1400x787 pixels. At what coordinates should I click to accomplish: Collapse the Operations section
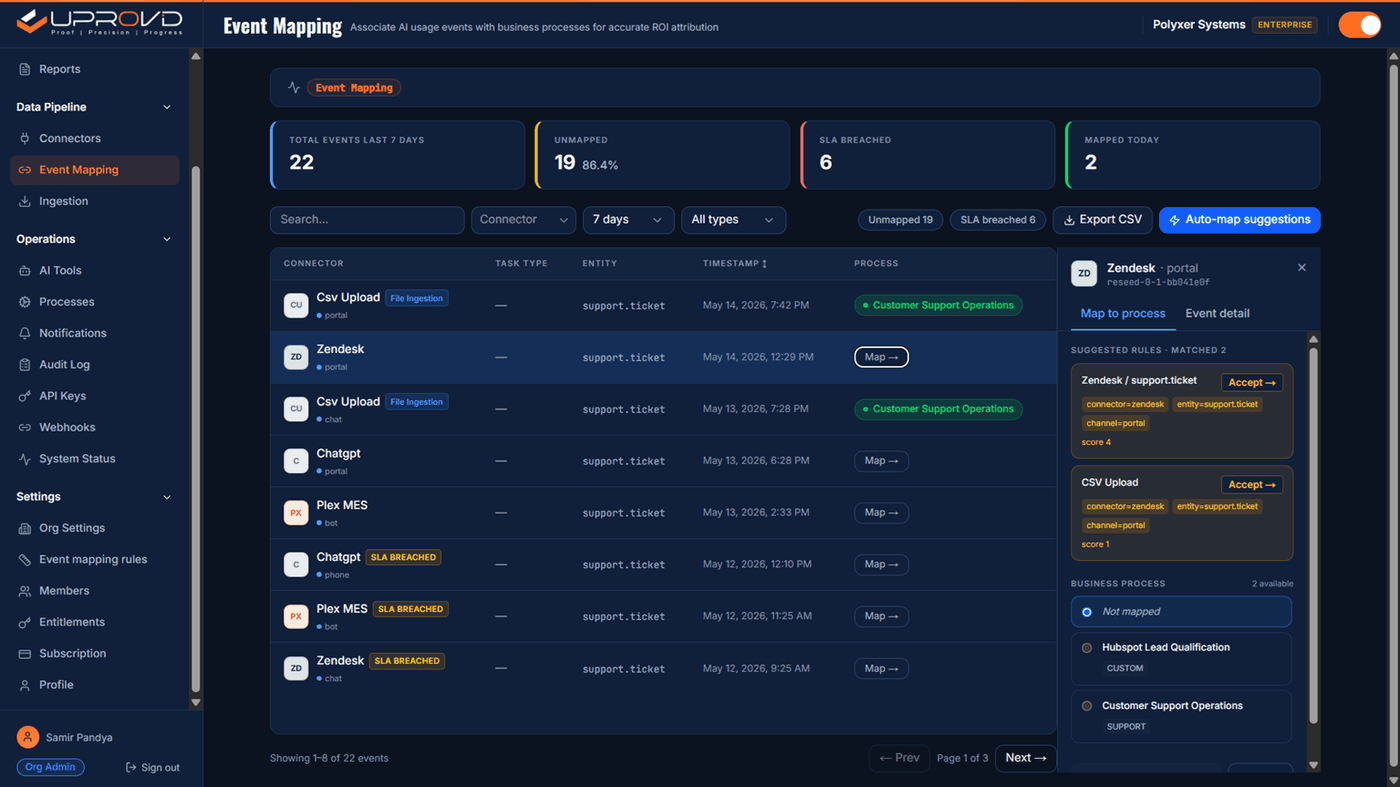pyautogui.click(x=167, y=239)
